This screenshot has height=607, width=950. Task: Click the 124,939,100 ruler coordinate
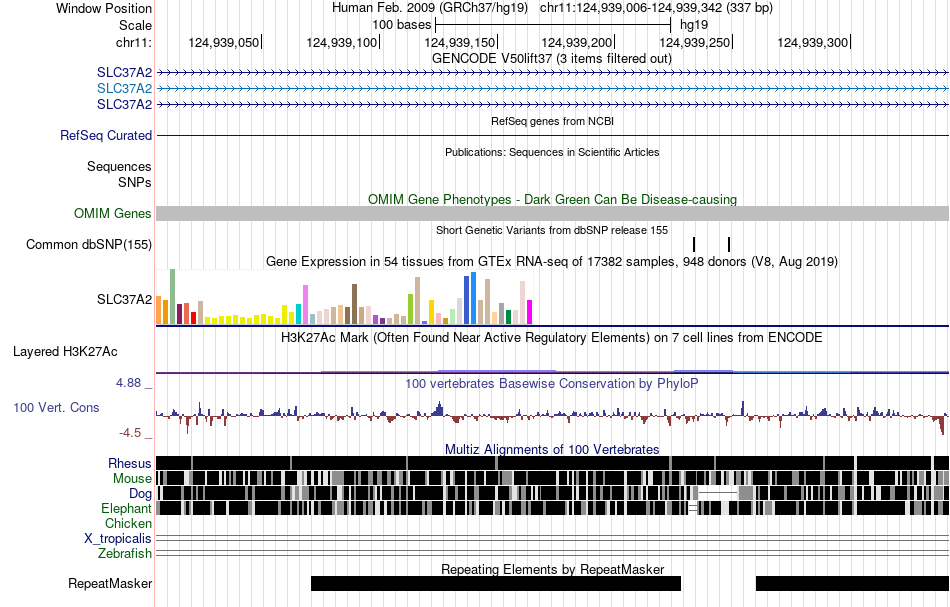(x=342, y=42)
